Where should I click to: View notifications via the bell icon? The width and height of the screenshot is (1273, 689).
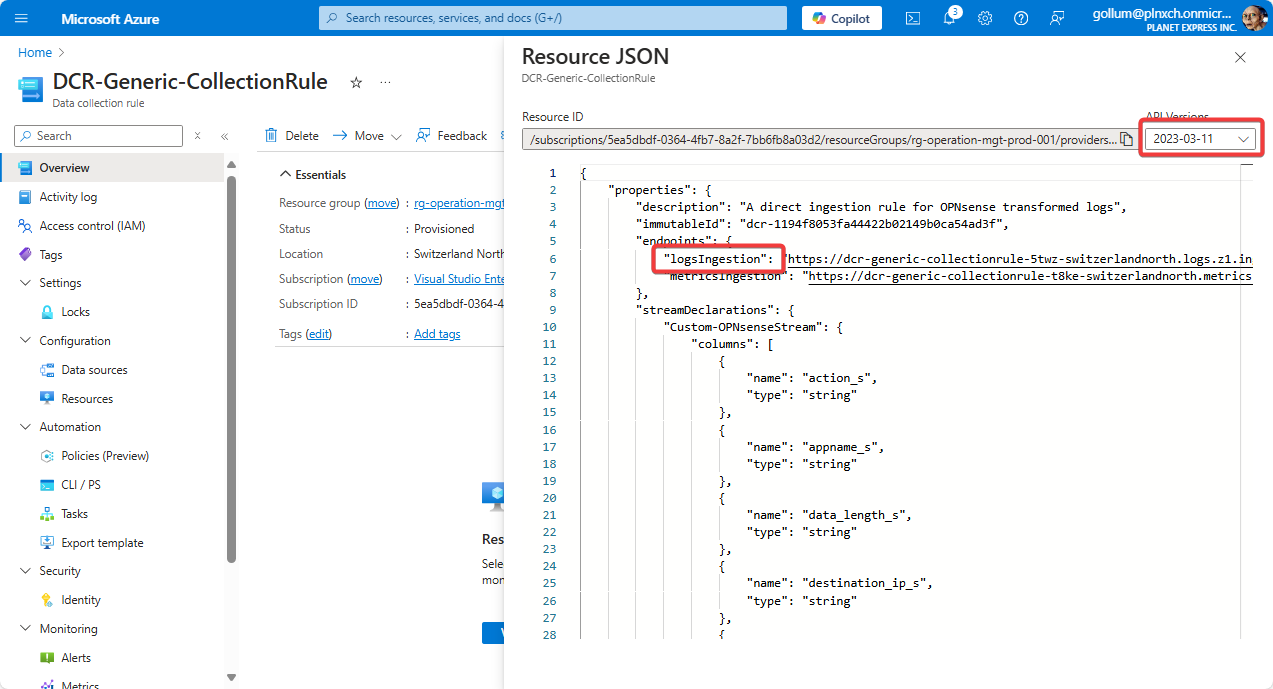(949, 17)
